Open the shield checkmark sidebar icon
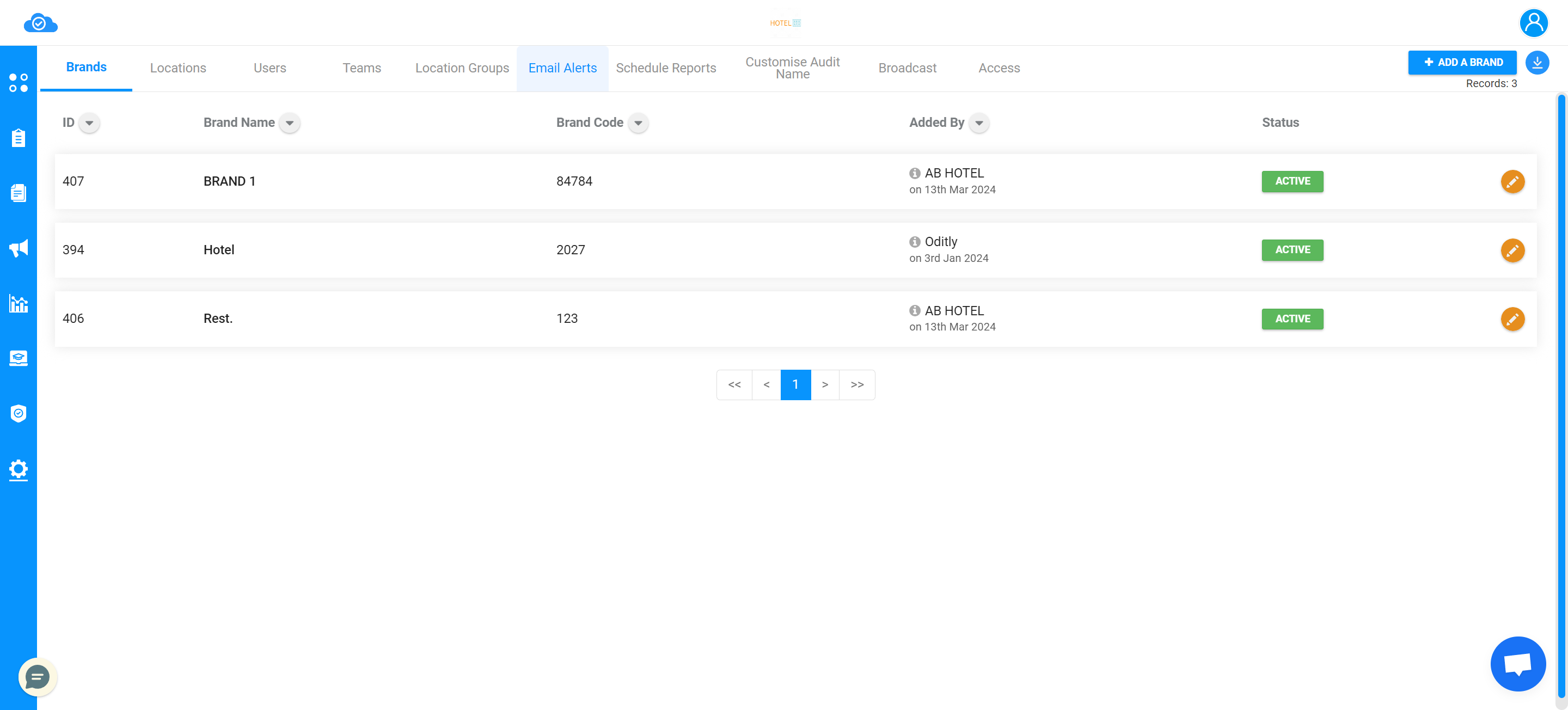Viewport: 1568px width, 710px height. point(19,413)
